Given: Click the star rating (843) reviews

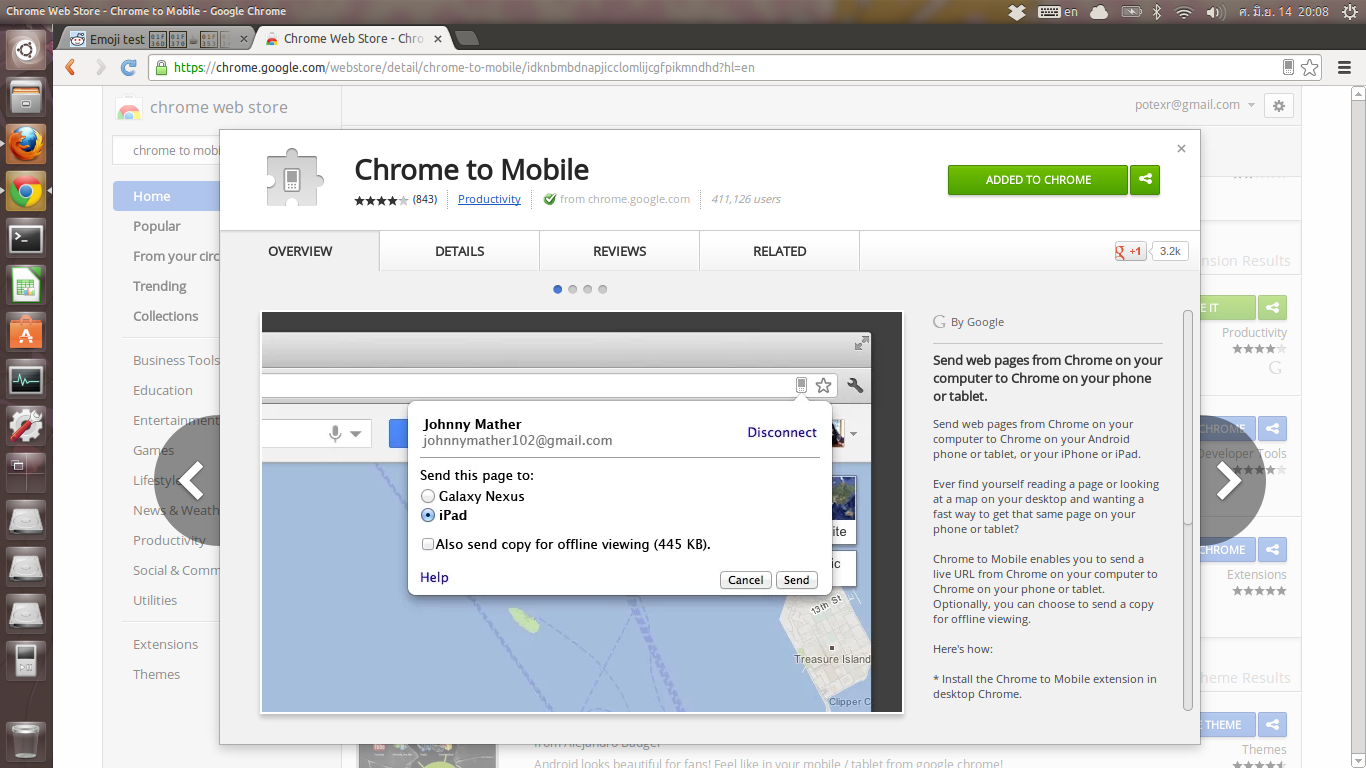Looking at the screenshot, I should (x=396, y=199).
